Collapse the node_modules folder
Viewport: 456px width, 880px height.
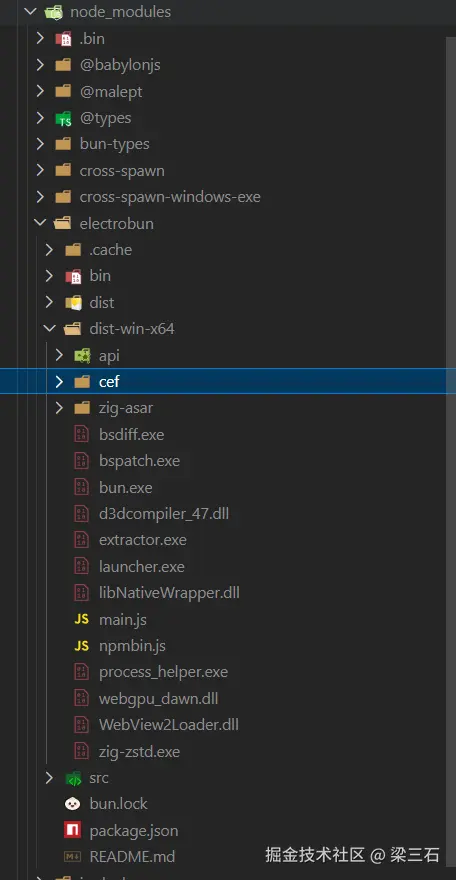point(30,11)
